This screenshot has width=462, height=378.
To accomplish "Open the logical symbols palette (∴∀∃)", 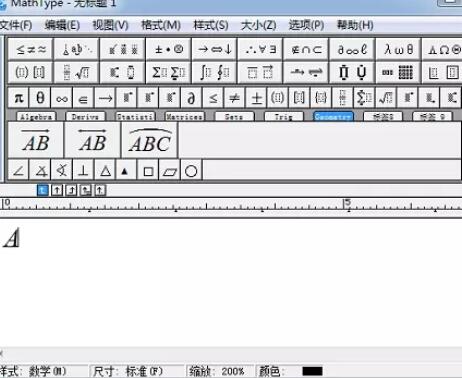I will [260, 49].
